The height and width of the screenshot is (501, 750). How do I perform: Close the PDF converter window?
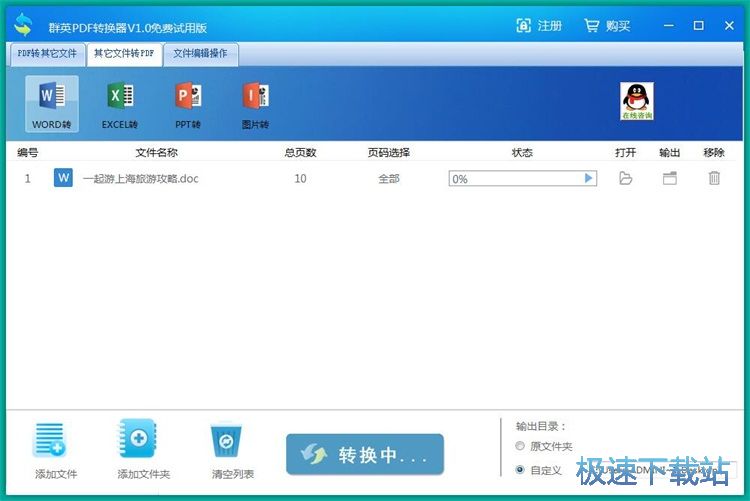click(729, 25)
